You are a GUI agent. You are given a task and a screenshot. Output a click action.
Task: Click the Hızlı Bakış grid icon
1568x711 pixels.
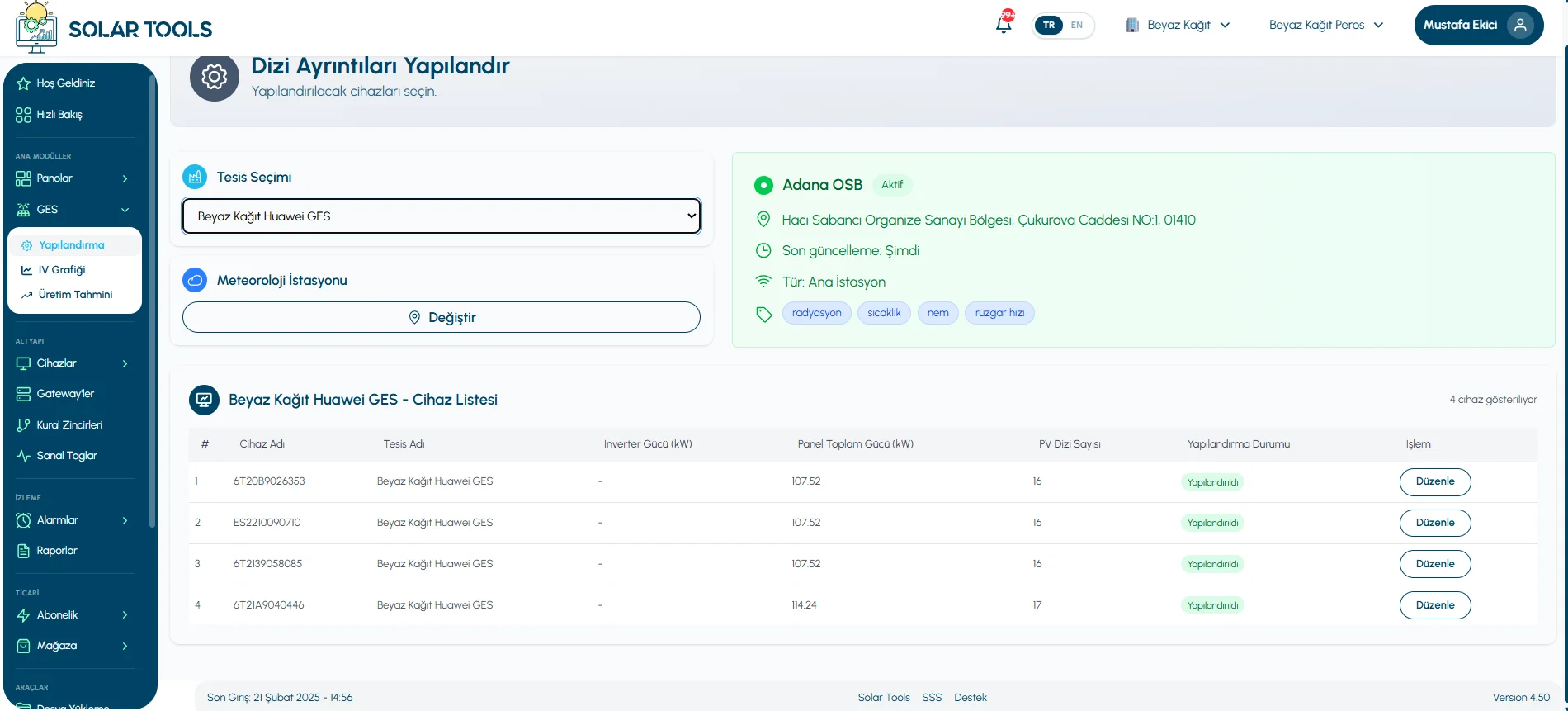[x=23, y=115]
